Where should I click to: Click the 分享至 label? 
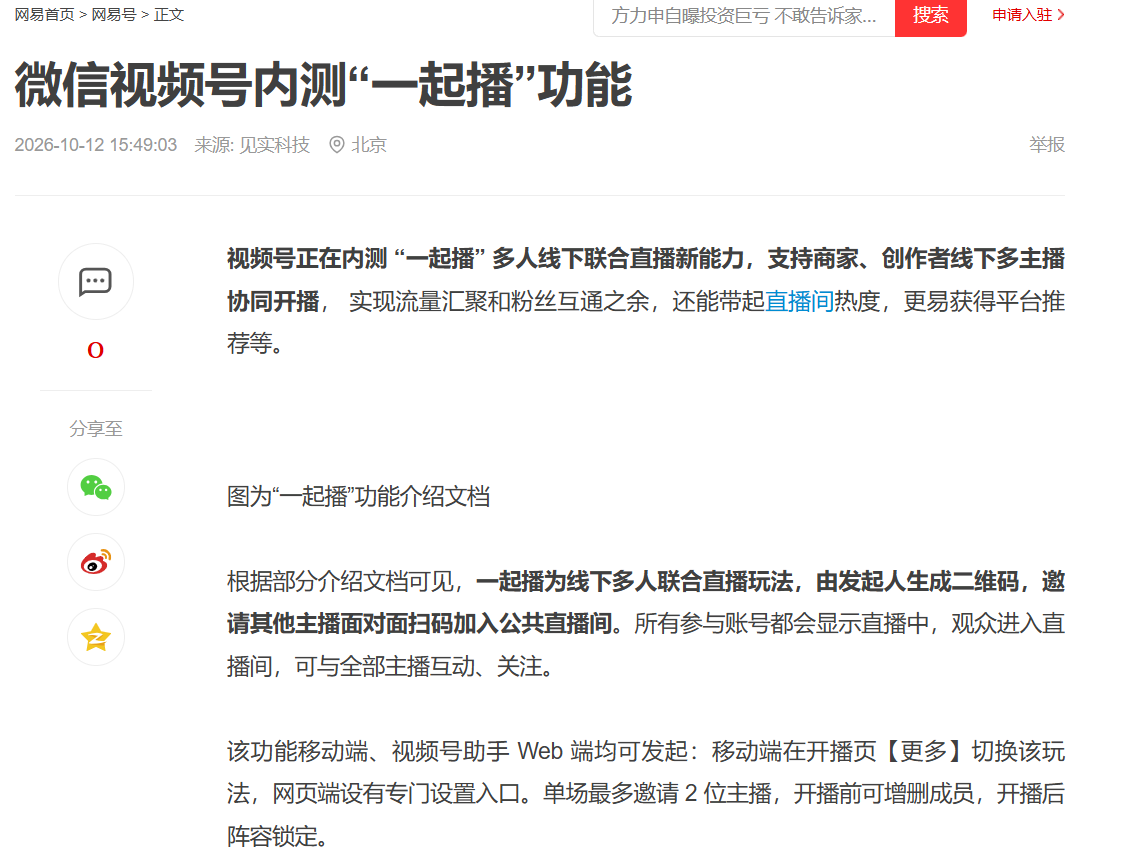tap(95, 429)
